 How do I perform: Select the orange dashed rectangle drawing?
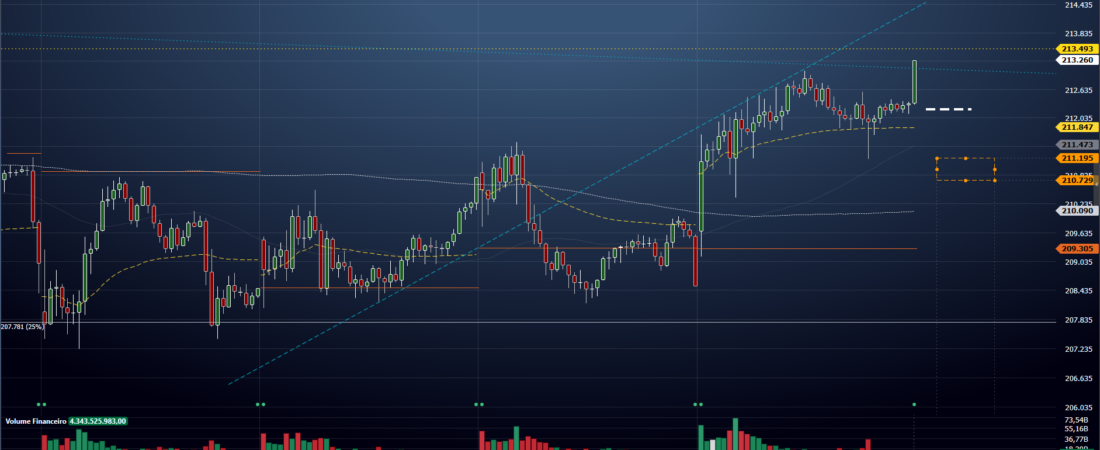(x=965, y=169)
